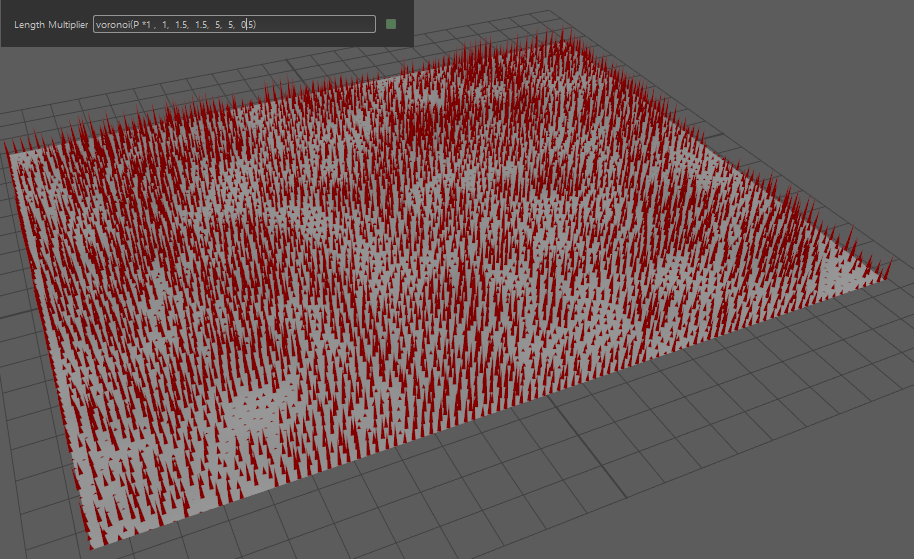
Task: Click the Length Multiplier label
Action: pos(50,24)
